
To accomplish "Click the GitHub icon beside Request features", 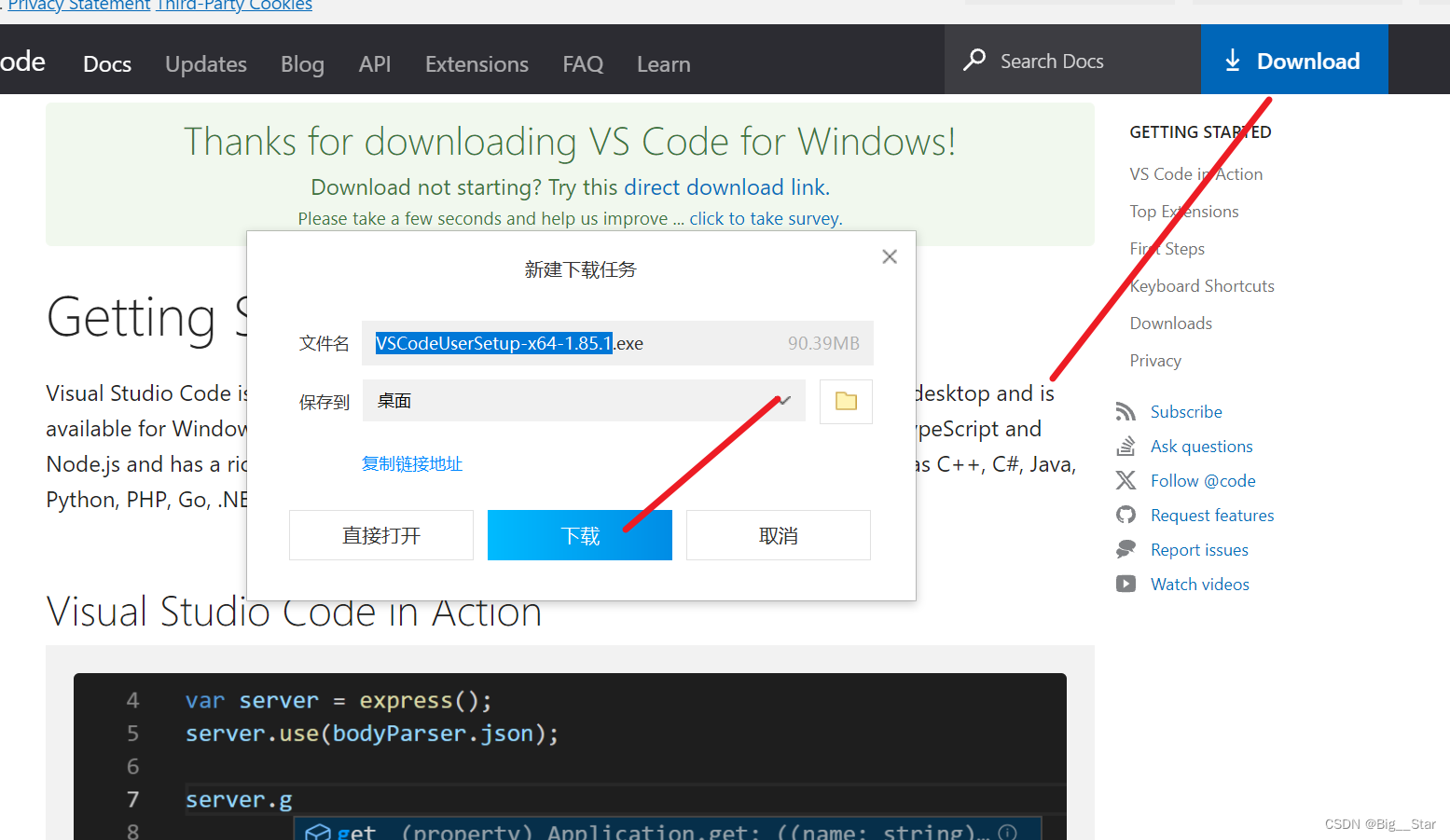I will 1126,515.
